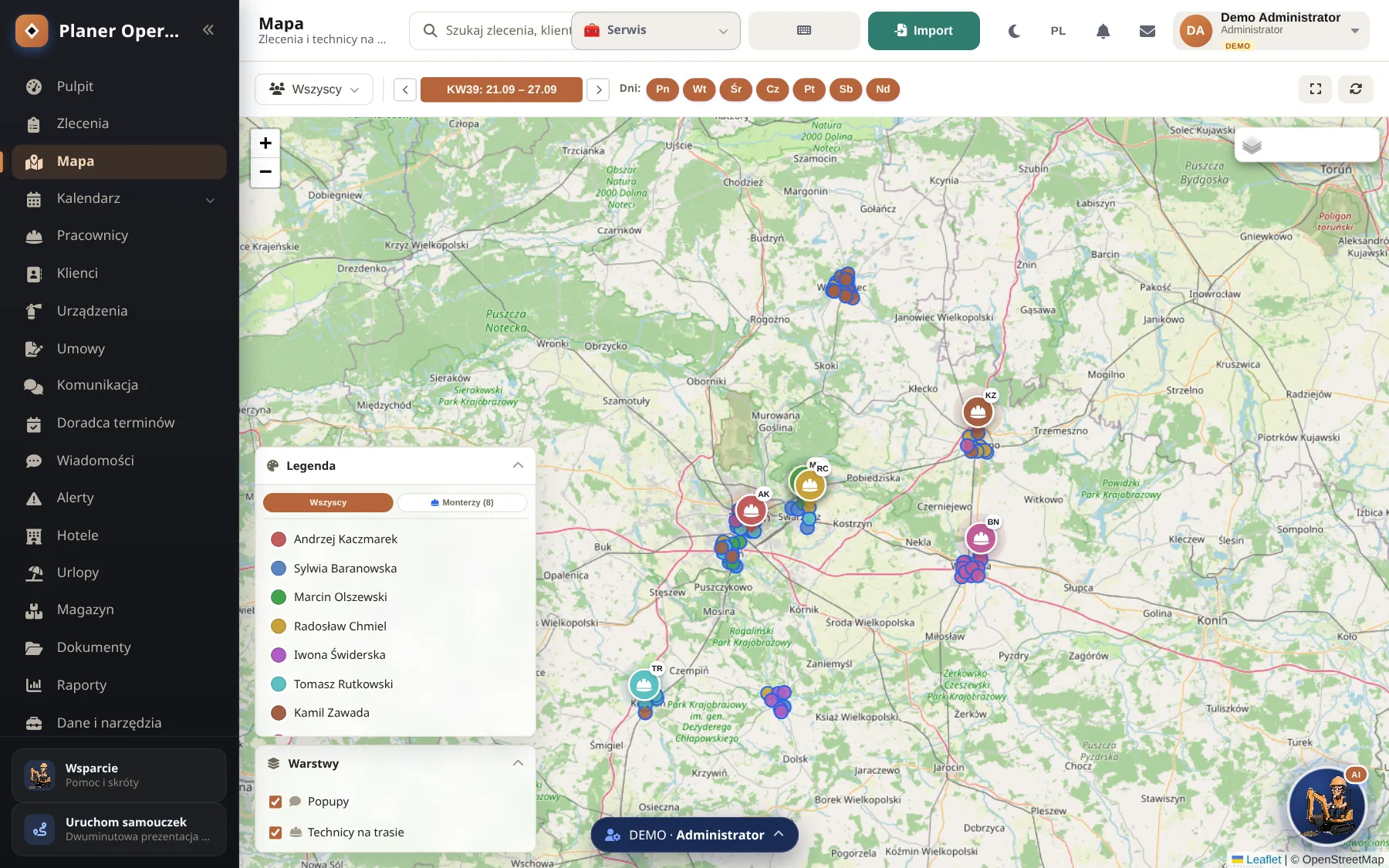1389x868 pixels.
Task: Open the AI assistant avatar
Action: tap(1327, 805)
